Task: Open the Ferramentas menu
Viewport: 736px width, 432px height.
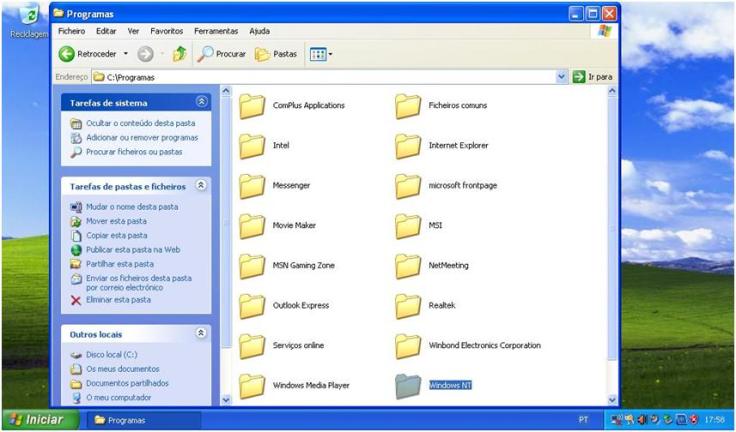Action: coord(216,31)
